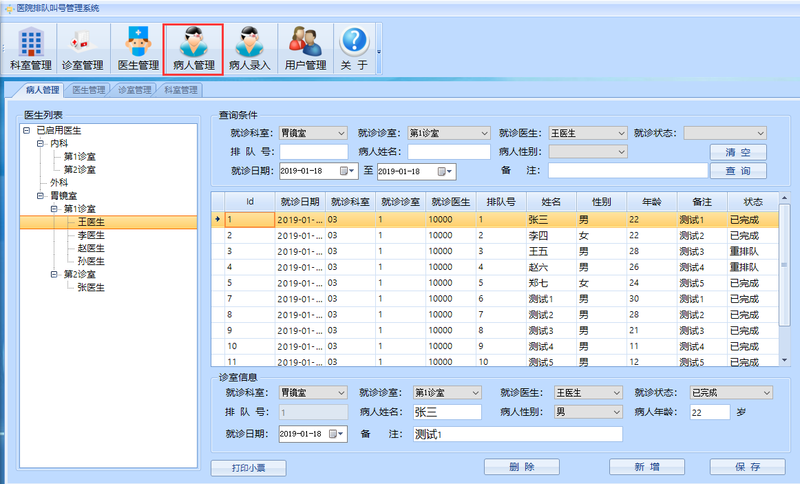Focus the query 备注 input field
Viewport: 800px width, 484px height.
[628, 170]
